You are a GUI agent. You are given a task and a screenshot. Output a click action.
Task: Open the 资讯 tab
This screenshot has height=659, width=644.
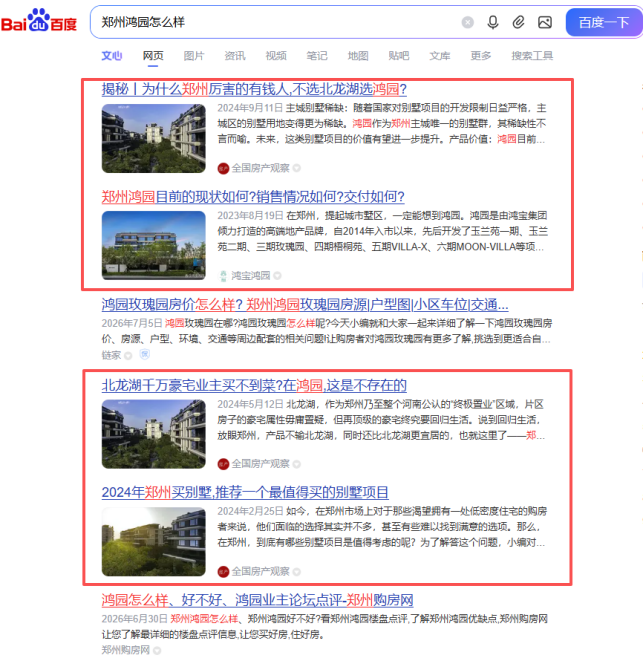(235, 56)
